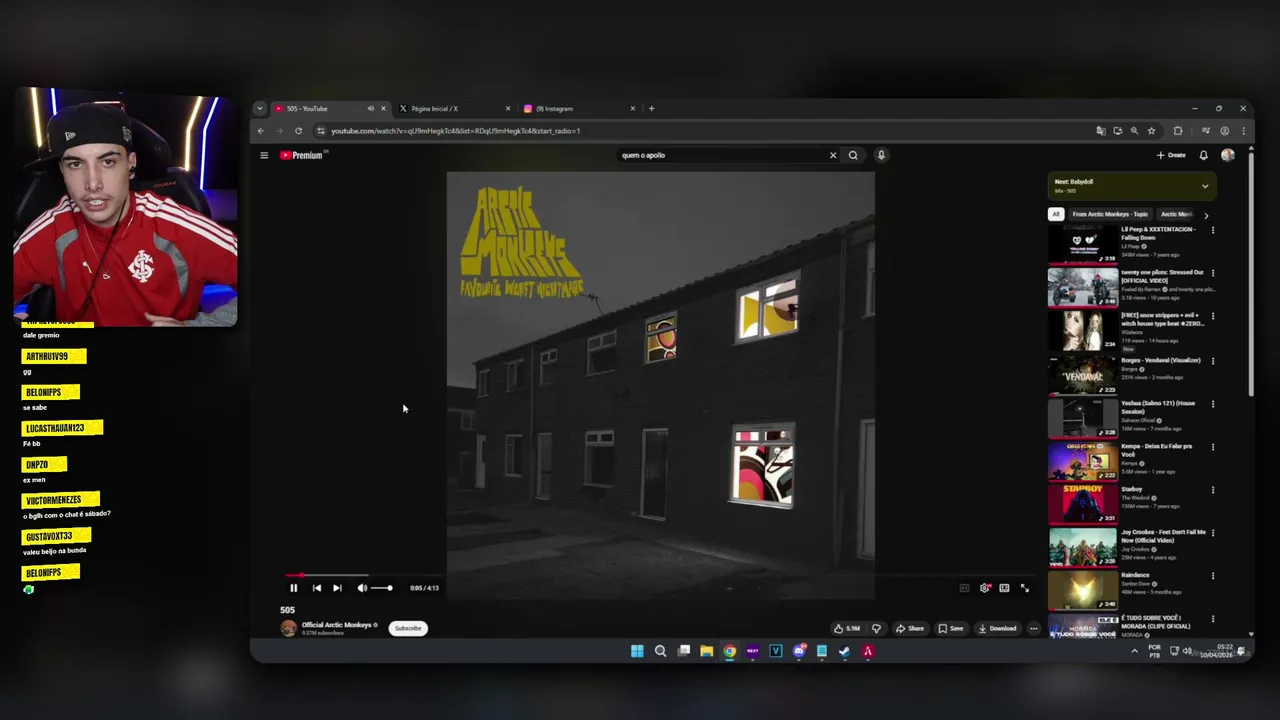Open the 'Borges - Vendaval (Visualizer)' title link
The width and height of the screenshot is (1280, 720).
pyautogui.click(x=1160, y=360)
